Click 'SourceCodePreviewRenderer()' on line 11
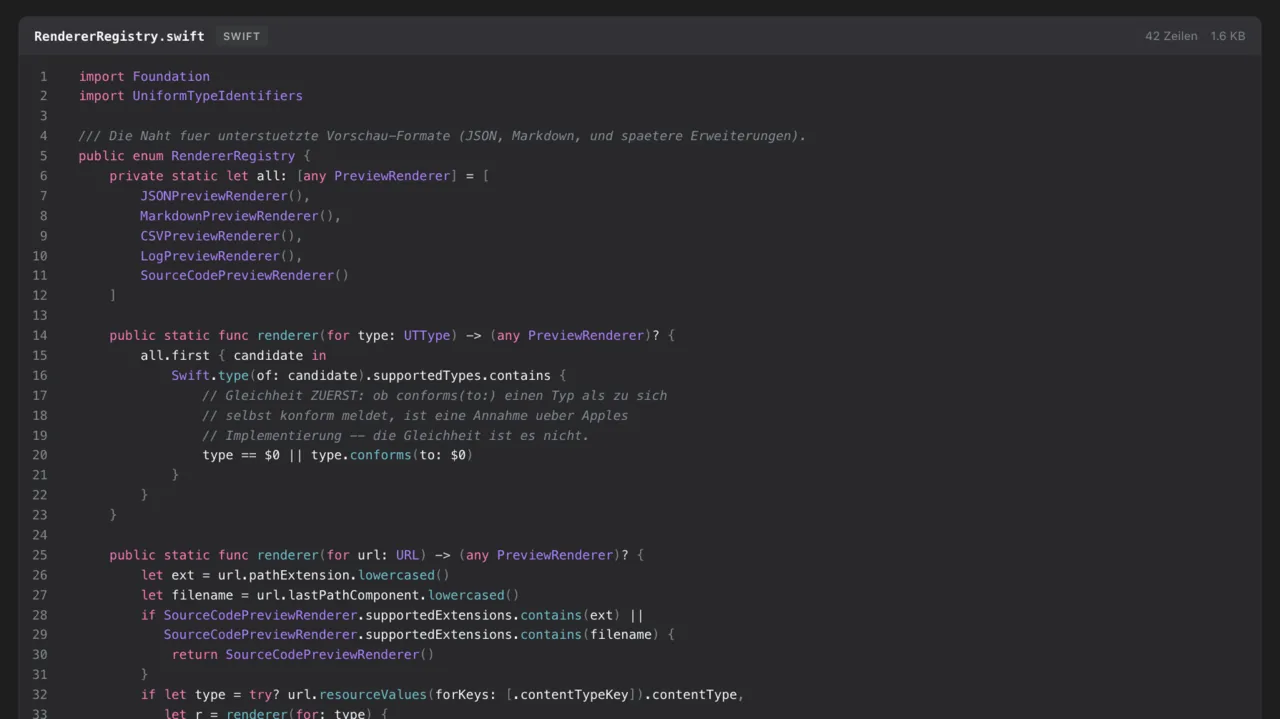Screen dimensions: 1280x719 244,275
